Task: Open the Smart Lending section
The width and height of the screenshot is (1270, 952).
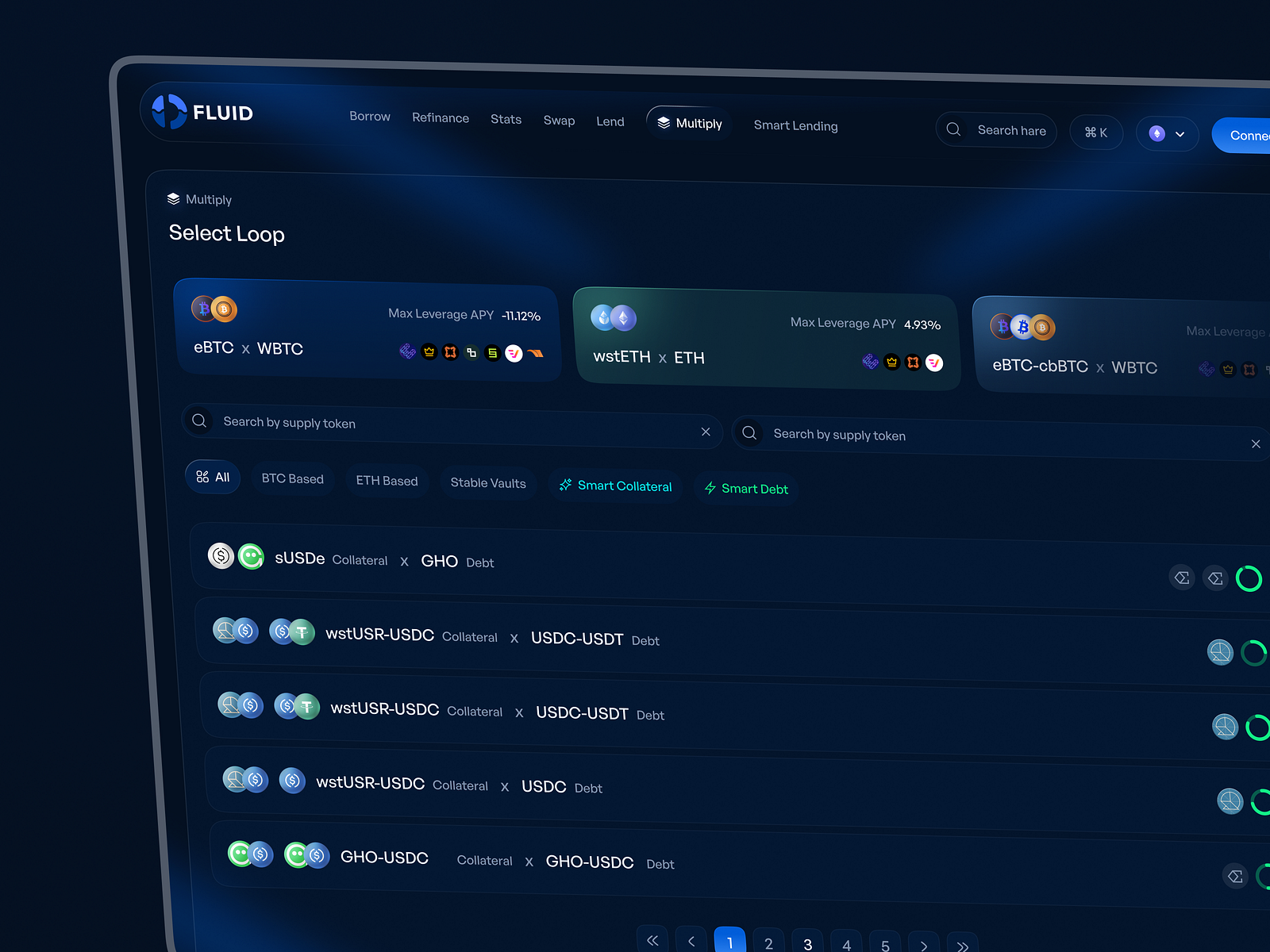Action: tap(795, 125)
